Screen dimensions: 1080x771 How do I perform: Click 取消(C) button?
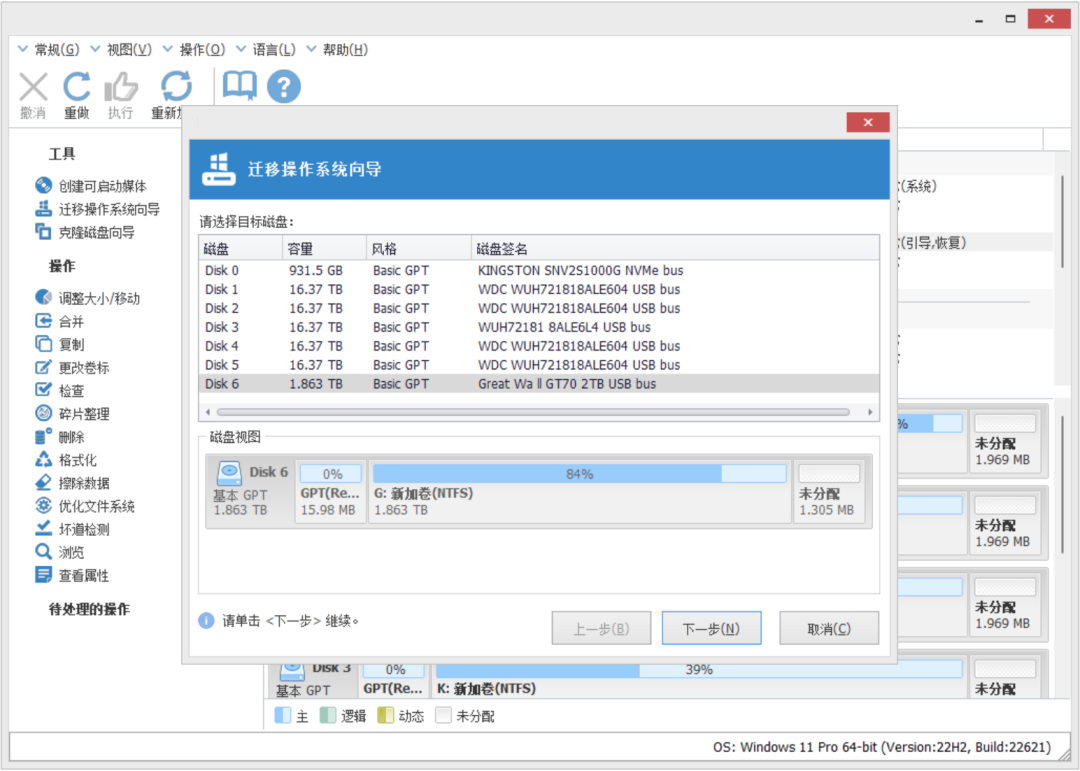click(x=829, y=628)
